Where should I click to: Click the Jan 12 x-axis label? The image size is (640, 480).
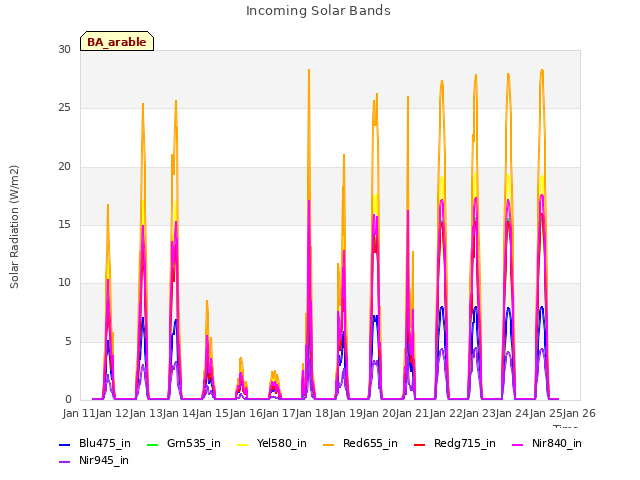(x=112, y=413)
